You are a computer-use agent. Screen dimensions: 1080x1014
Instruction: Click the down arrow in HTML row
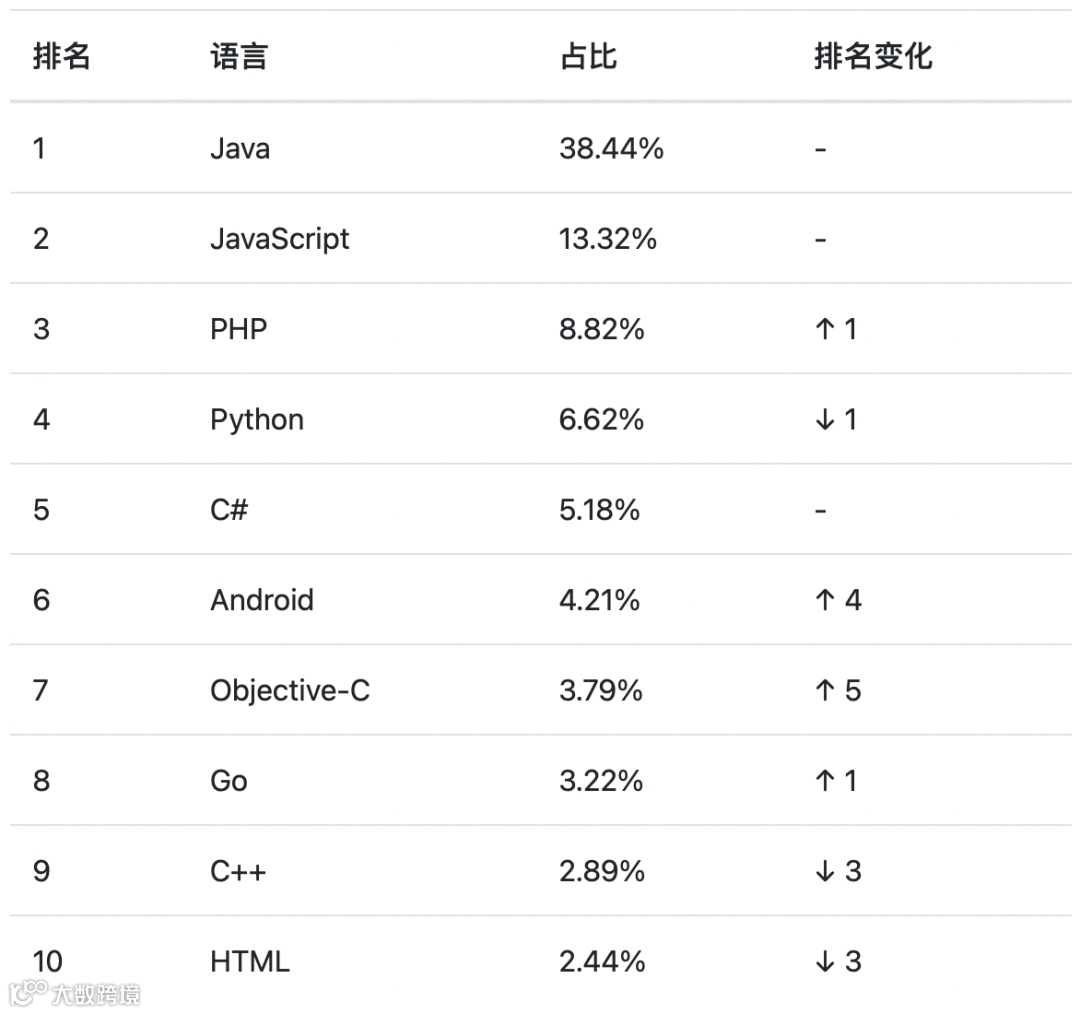[x=824, y=961]
